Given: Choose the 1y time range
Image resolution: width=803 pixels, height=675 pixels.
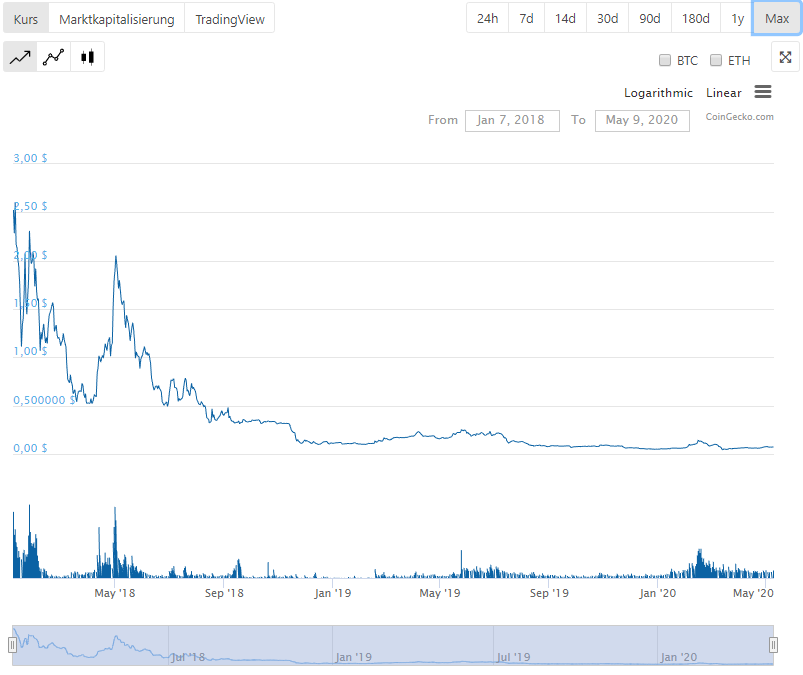Looking at the screenshot, I should (x=737, y=18).
